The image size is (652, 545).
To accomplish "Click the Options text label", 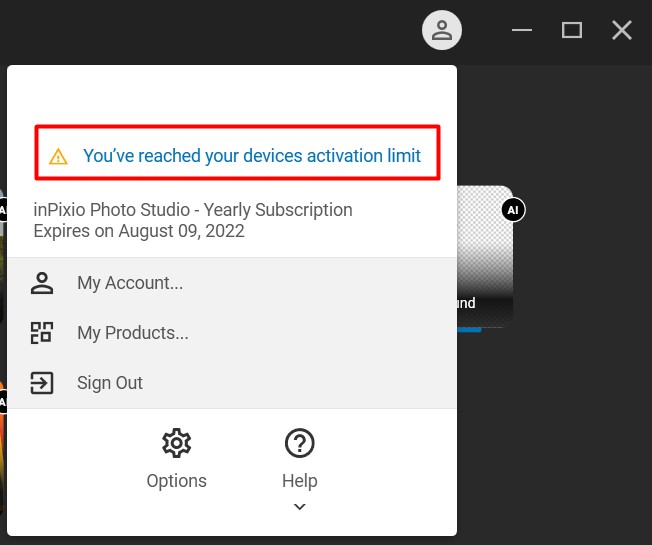I will tap(177, 481).
